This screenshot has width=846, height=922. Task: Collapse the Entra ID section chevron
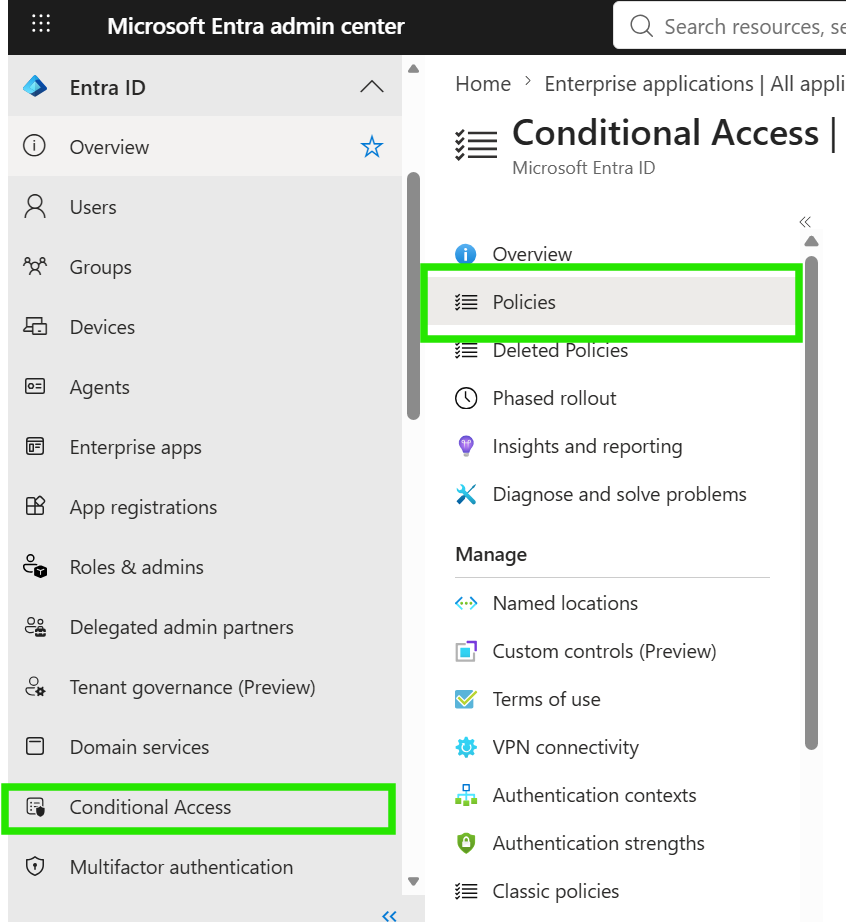tap(372, 87)
